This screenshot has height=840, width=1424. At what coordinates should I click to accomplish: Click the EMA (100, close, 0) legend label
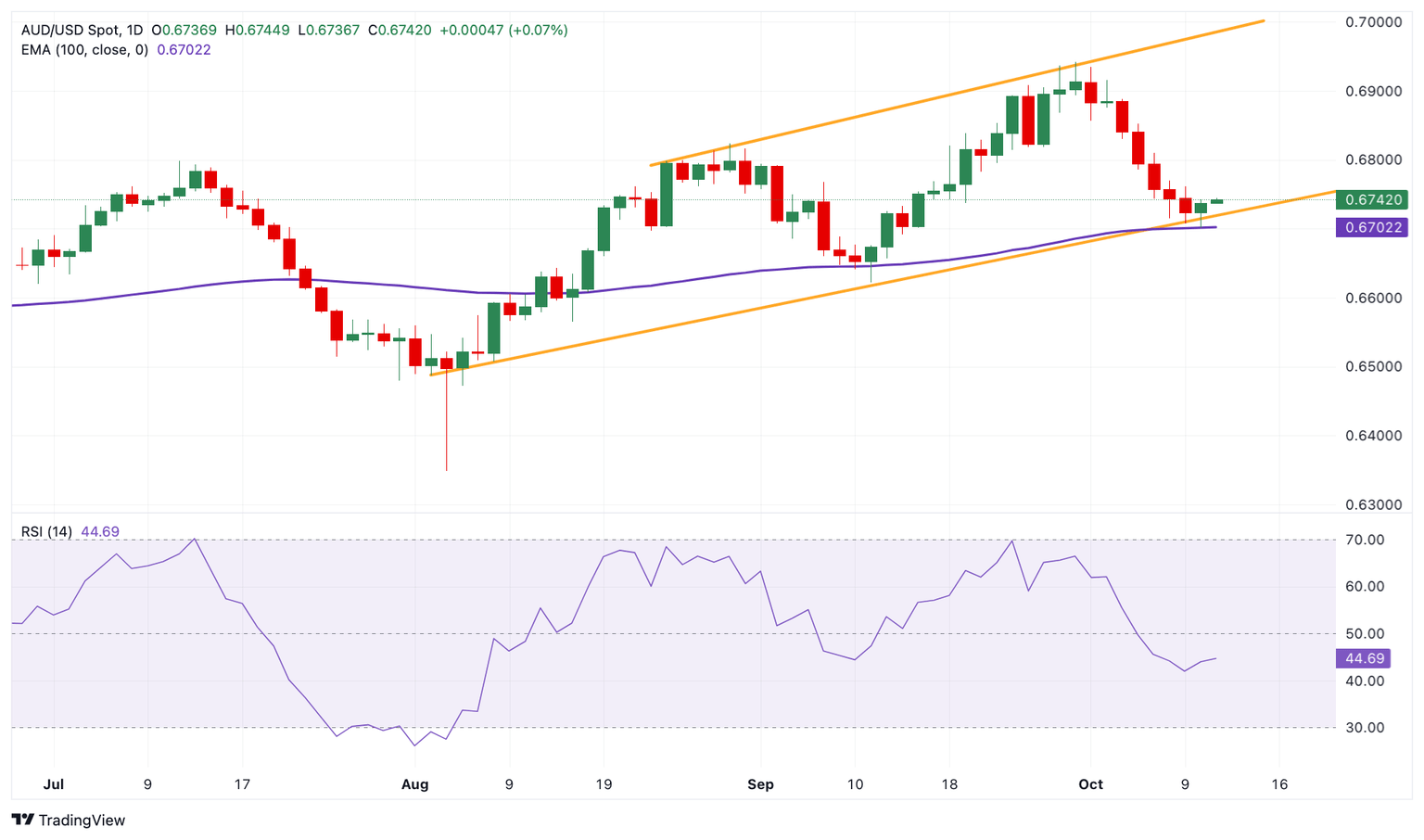tap(84, 50)
